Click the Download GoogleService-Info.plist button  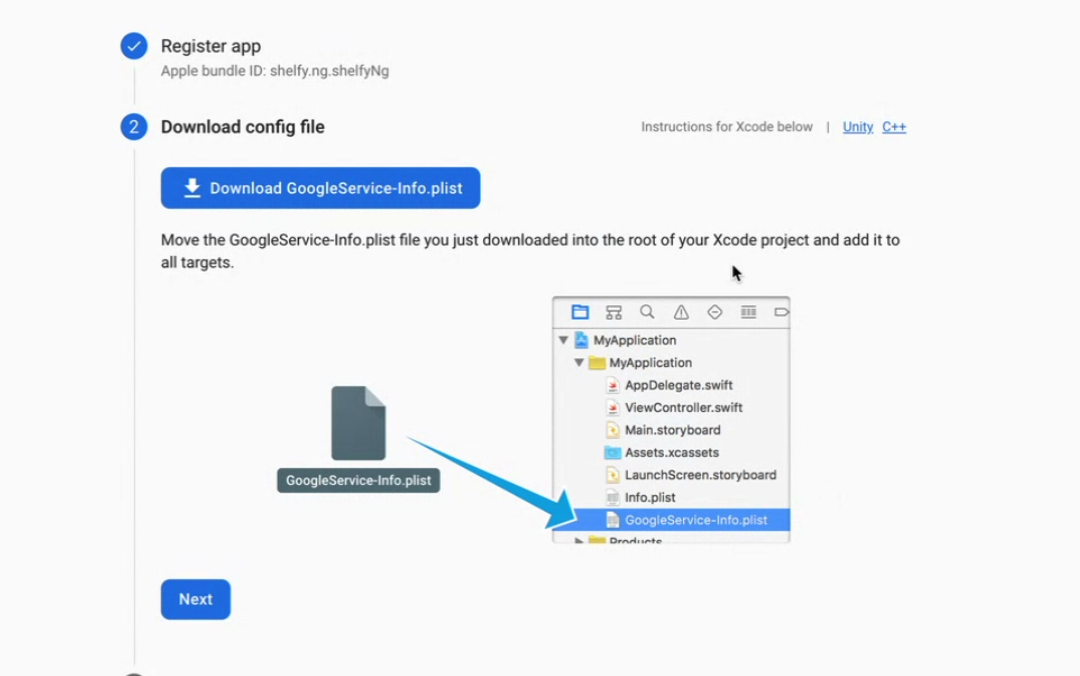(x=320, y=188)
